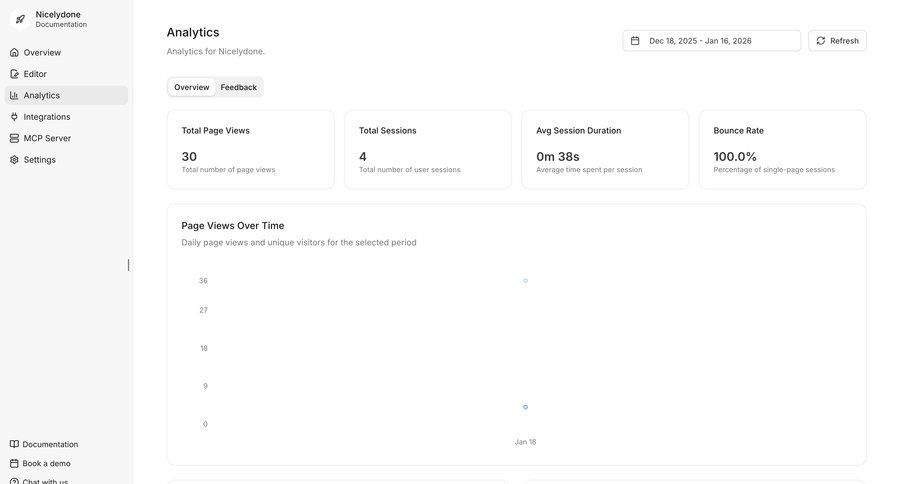Click the top data point on chart

525,281
